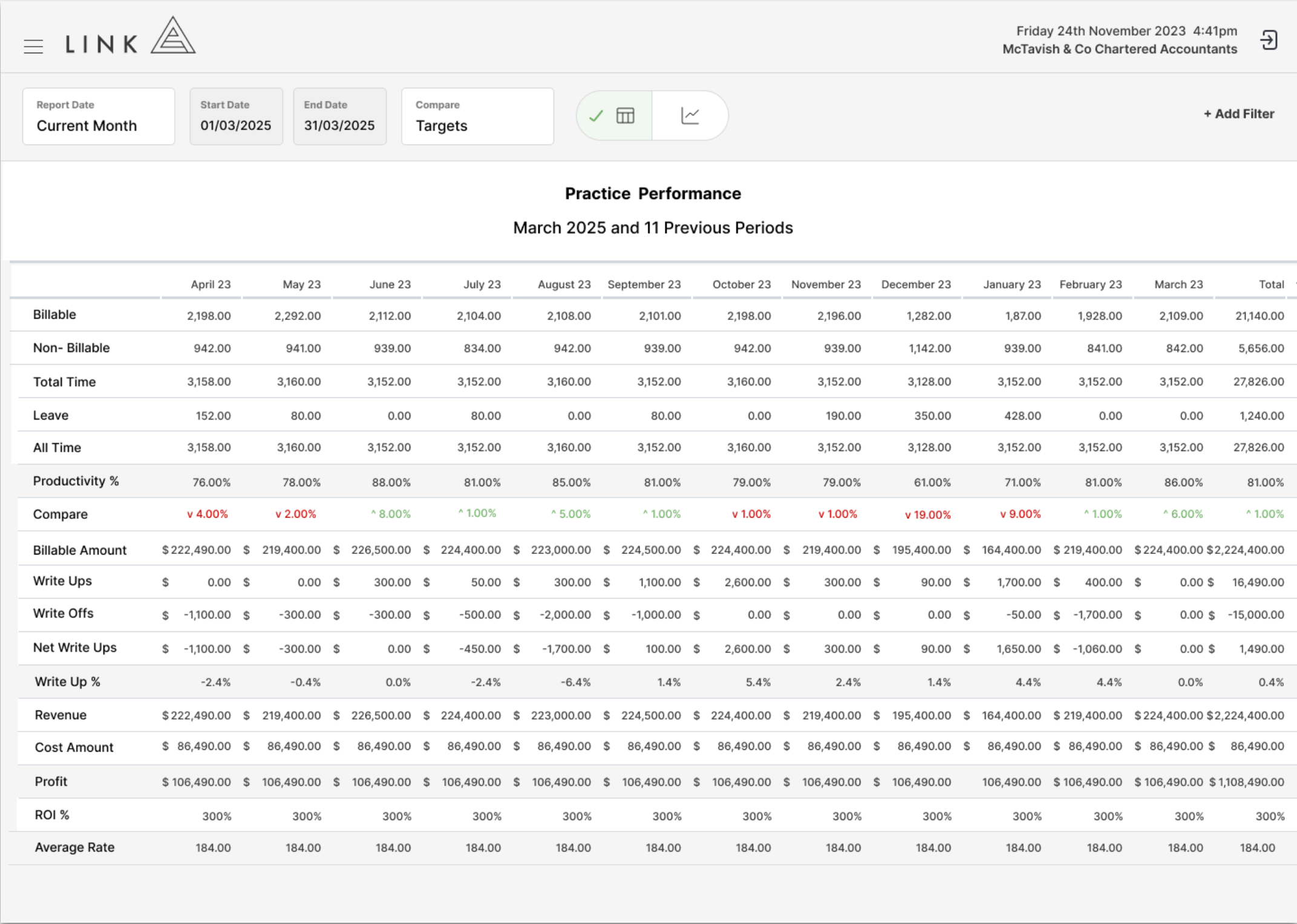Select the Write Ups row label

click(62, 581)
